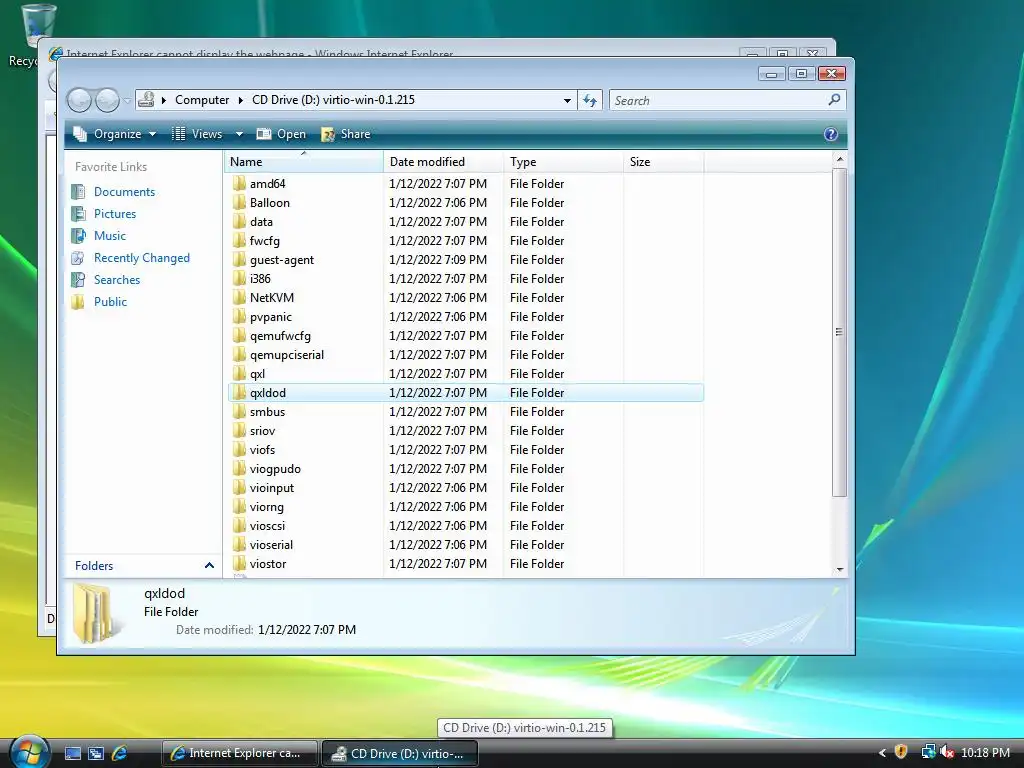Click the viostor folder name

point(268,564)
